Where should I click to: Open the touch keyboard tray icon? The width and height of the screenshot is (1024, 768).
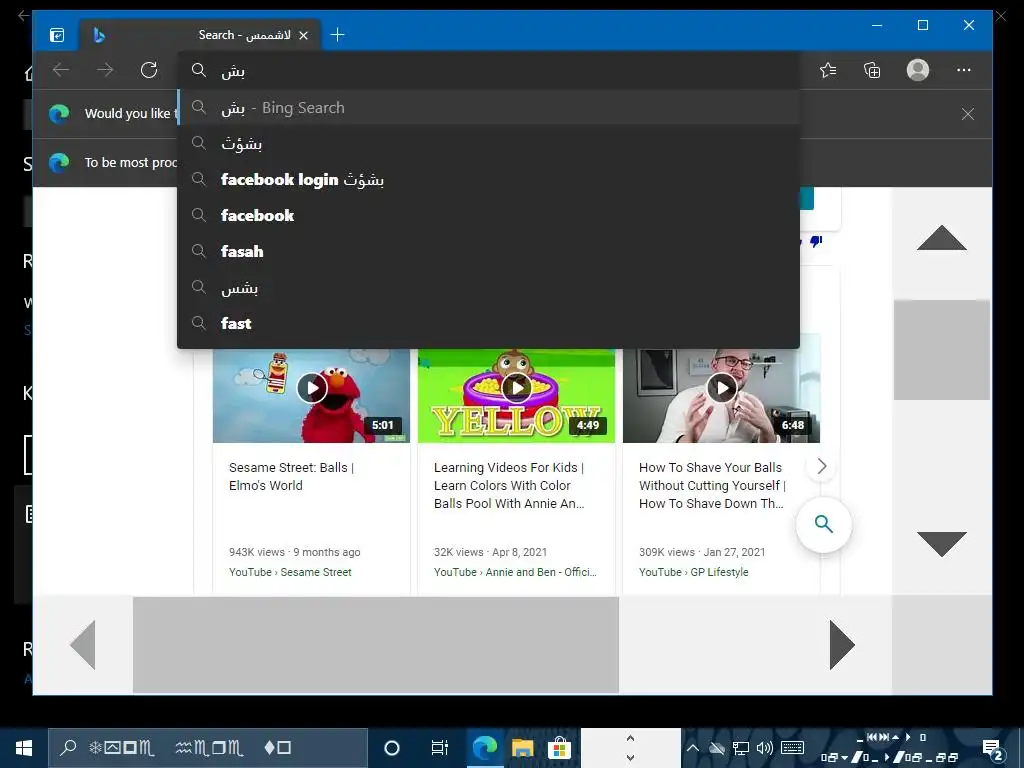click(792, 748)
